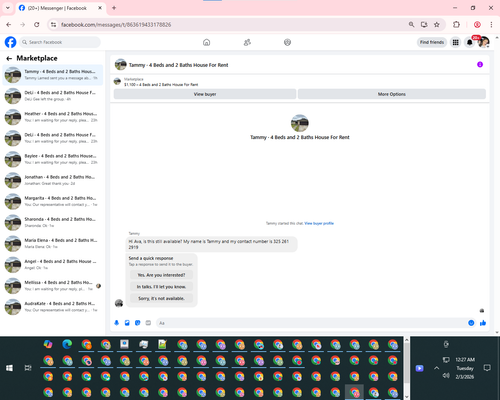Open the emoji picker in message box
Image resolution: width=500 pixels, height=400 pixels.
tap(471, 323)
